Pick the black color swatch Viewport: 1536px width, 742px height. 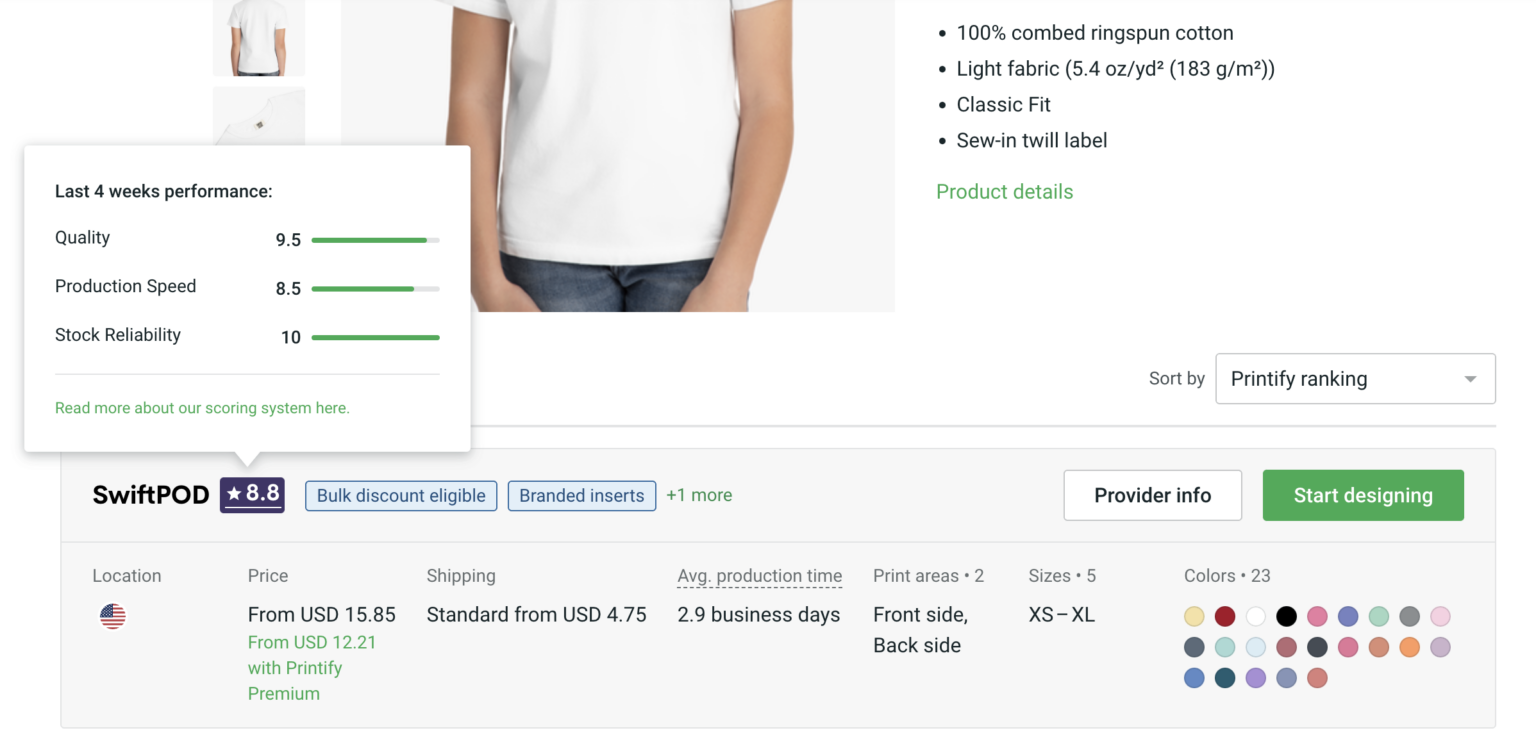click(1286, 616)
